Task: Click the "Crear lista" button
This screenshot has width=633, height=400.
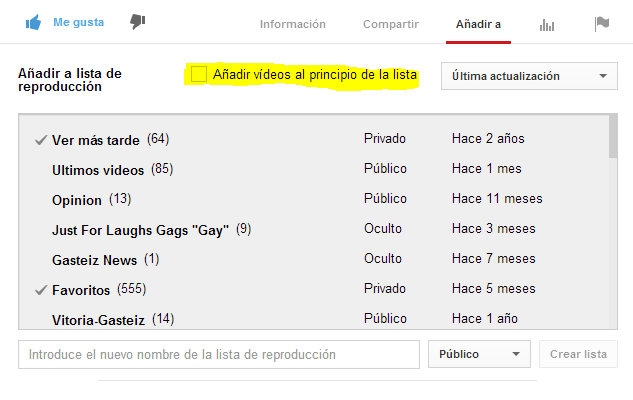Action: click(x=578, y=354)
